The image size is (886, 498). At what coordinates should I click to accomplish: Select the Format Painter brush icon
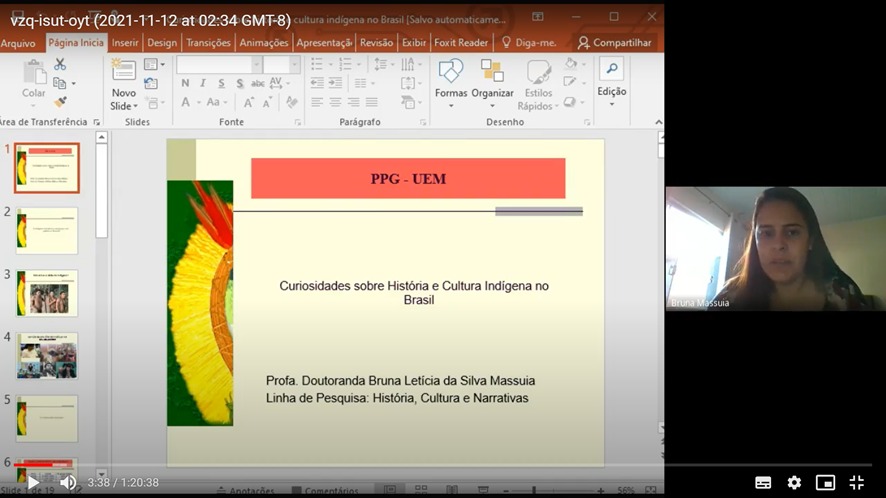tap(60, 102)
